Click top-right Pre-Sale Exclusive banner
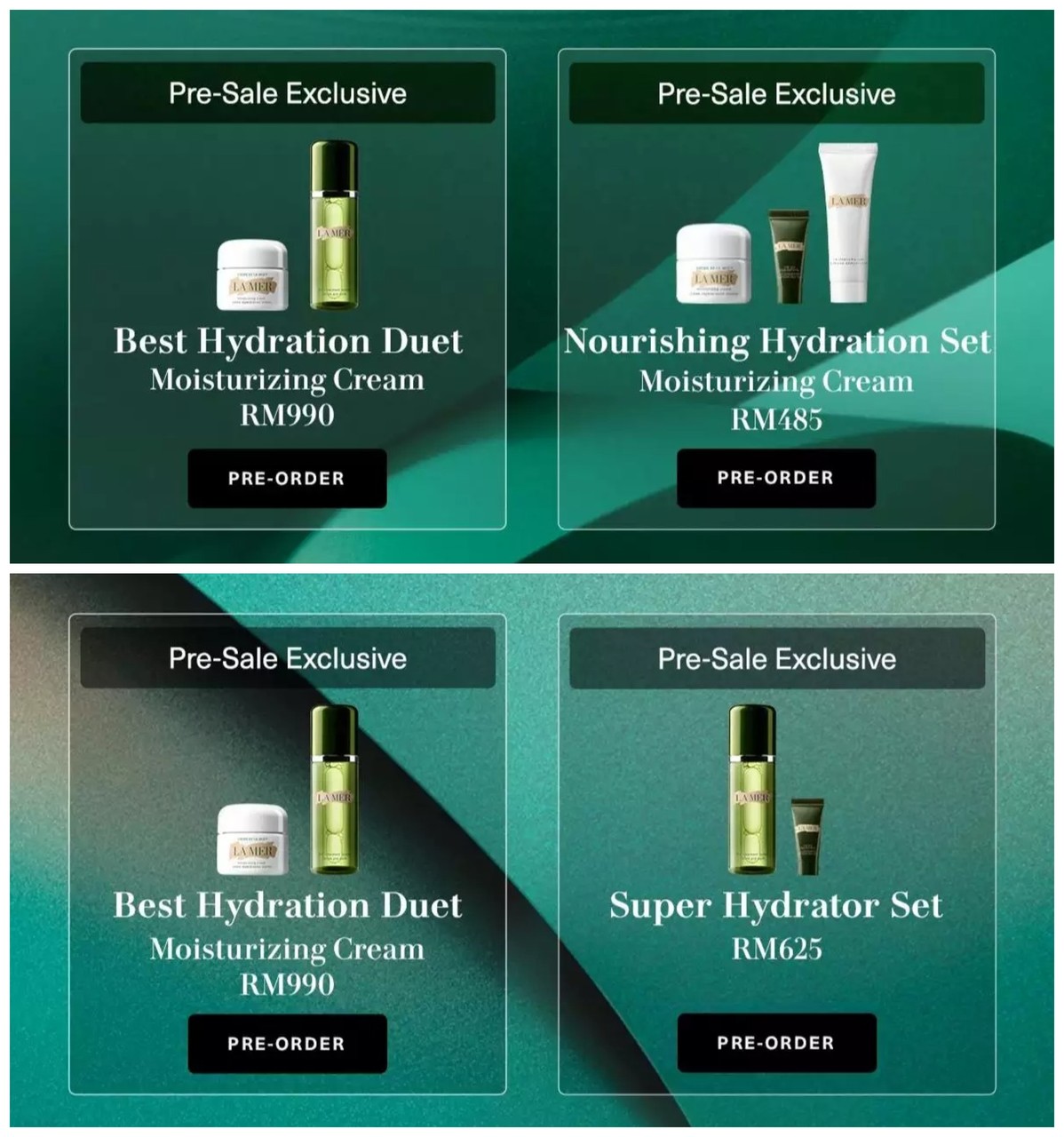 (x=776, y=93)
